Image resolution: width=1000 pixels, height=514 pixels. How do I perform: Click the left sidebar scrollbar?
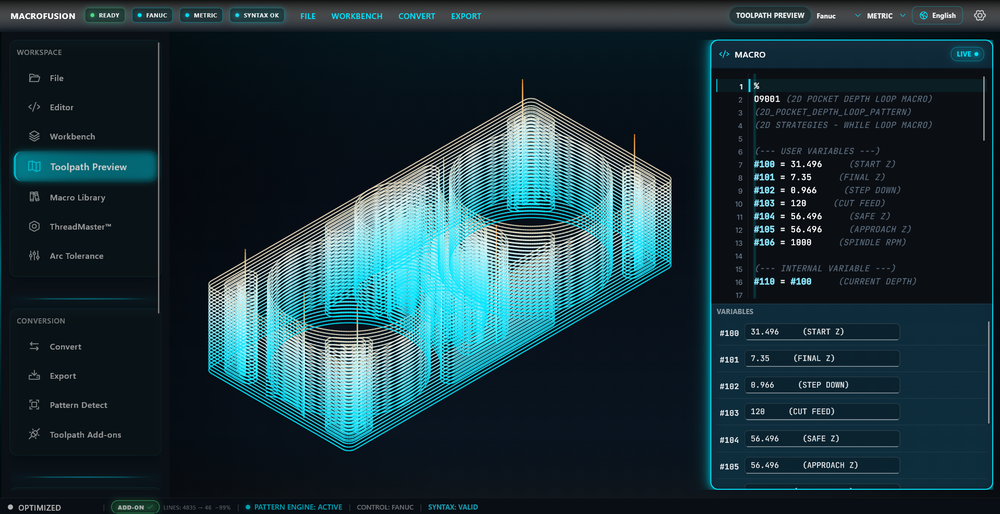159,177
